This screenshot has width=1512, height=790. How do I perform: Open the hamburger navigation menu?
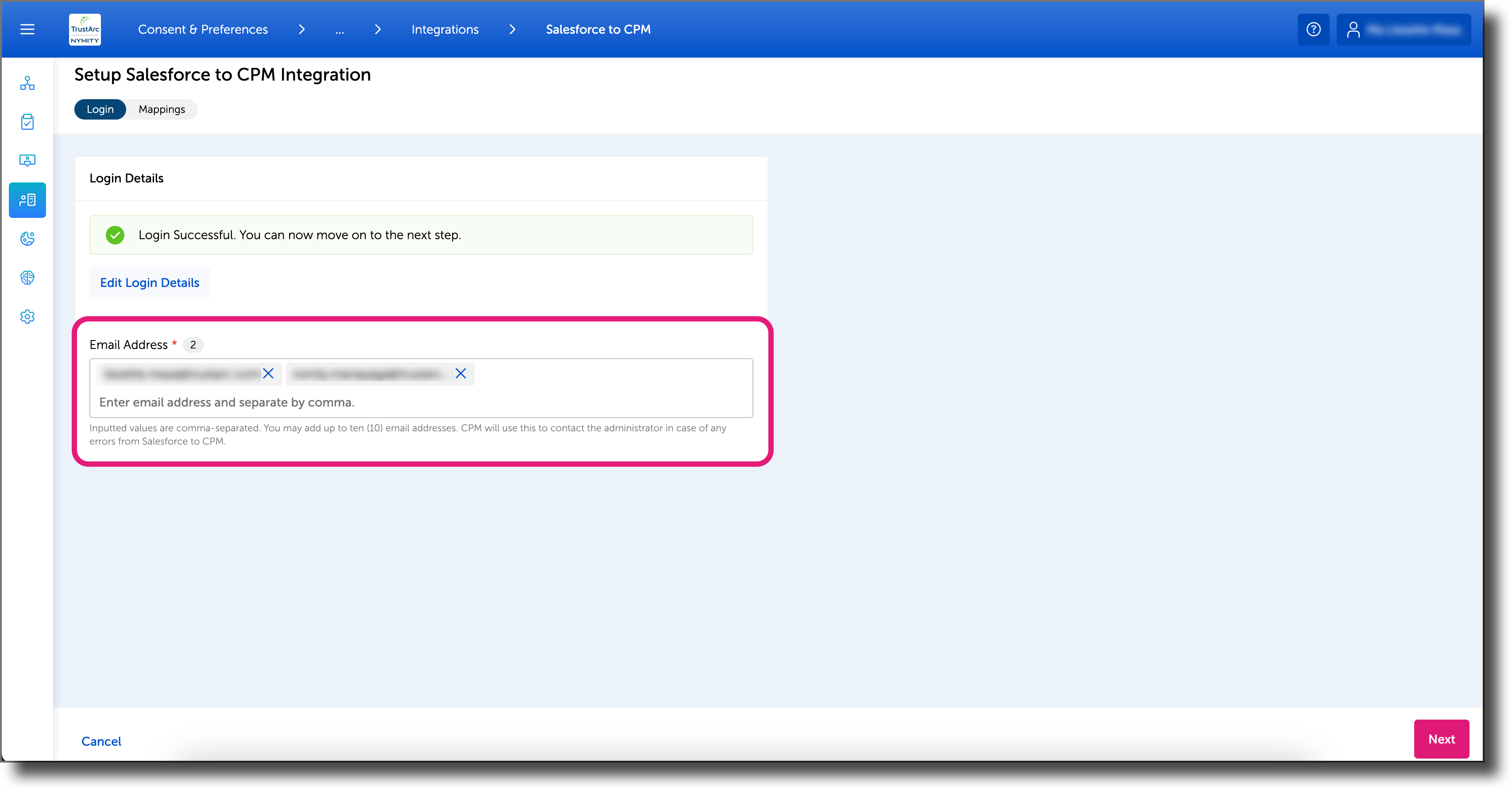pos(27,29)
